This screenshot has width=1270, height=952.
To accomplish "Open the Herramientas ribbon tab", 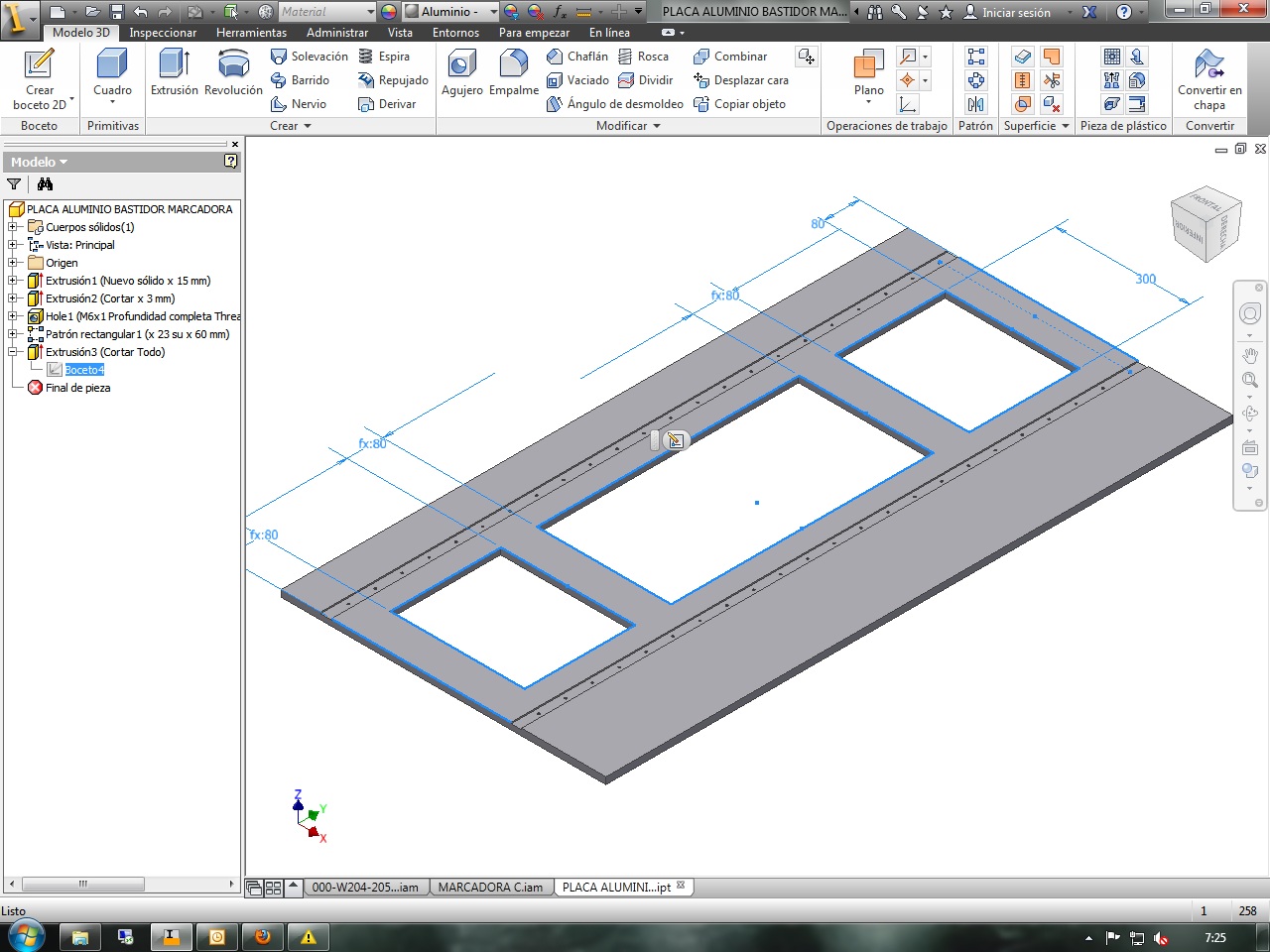I will tap(251, 33).
